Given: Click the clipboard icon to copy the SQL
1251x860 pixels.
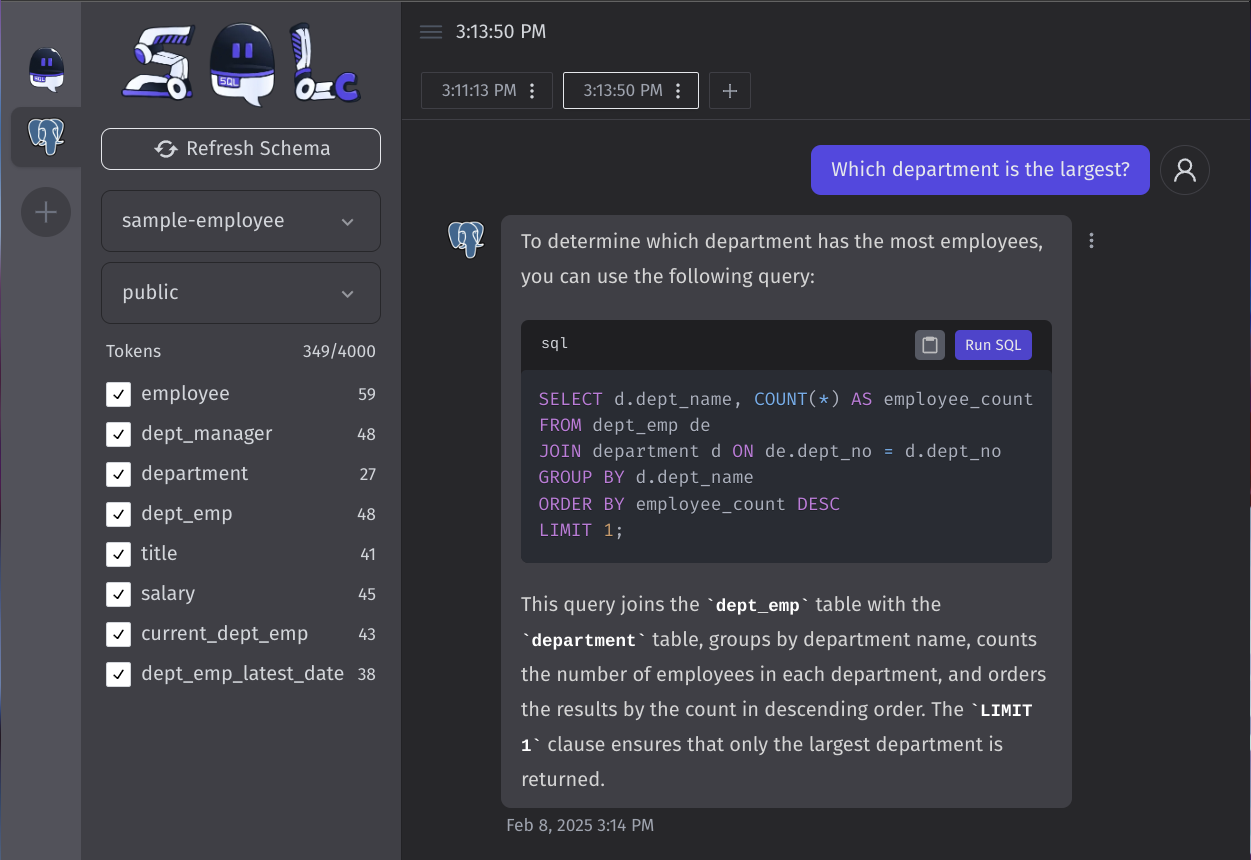Looking at the screenshot, I should [x=929, y=344].
